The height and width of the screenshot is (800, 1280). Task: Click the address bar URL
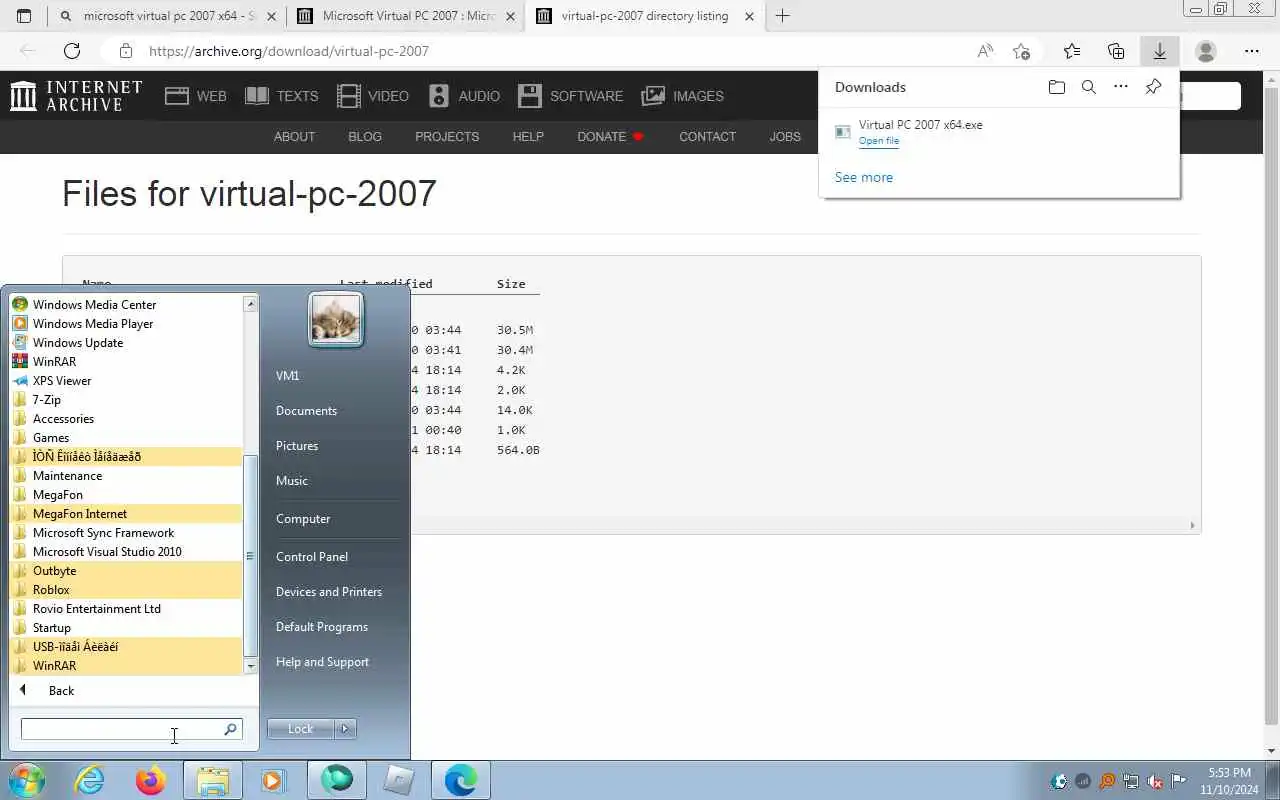coord(289,51)
